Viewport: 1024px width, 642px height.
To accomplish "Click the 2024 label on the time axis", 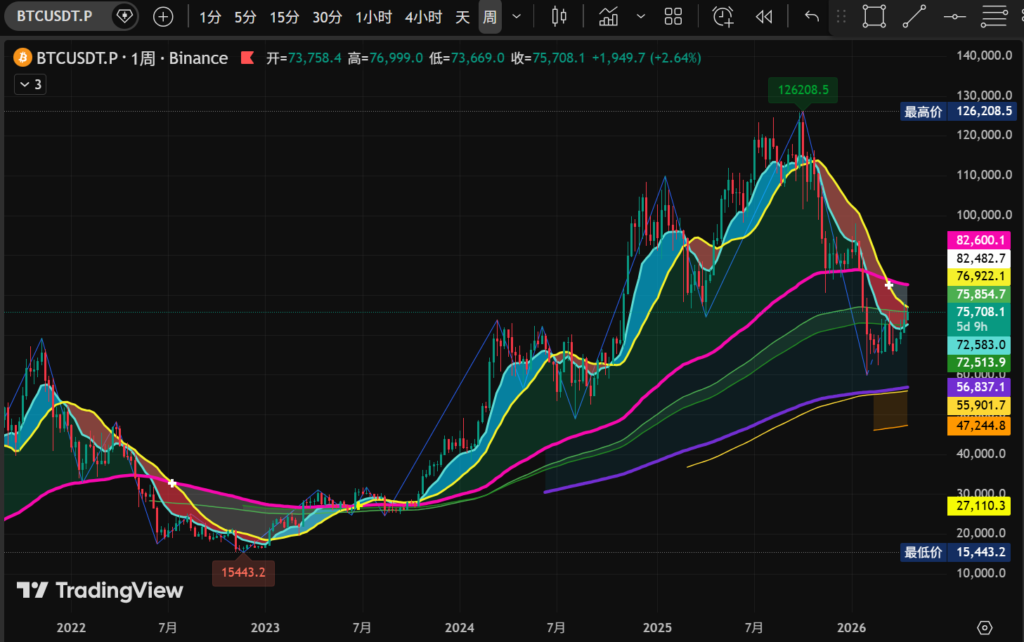I will point(459,628).
